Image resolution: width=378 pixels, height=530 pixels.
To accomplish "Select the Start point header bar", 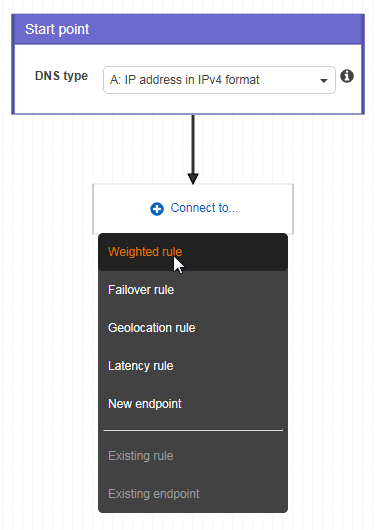I will click(188, 29).
